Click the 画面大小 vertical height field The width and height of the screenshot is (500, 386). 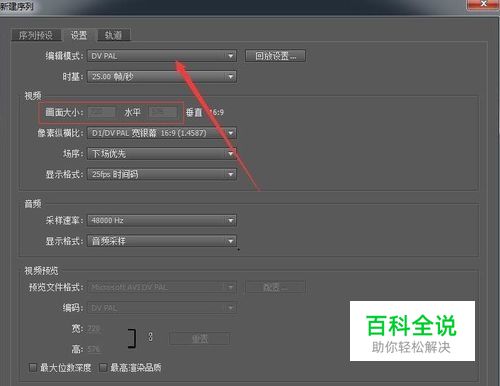tap(163, 112)
